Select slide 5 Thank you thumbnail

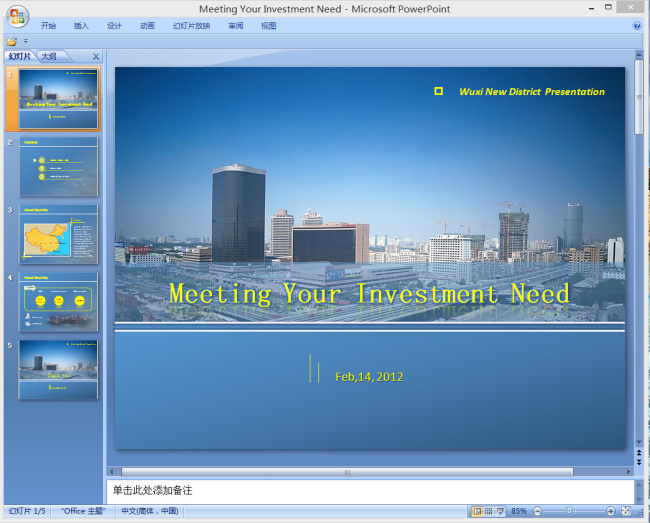[58, 370]
